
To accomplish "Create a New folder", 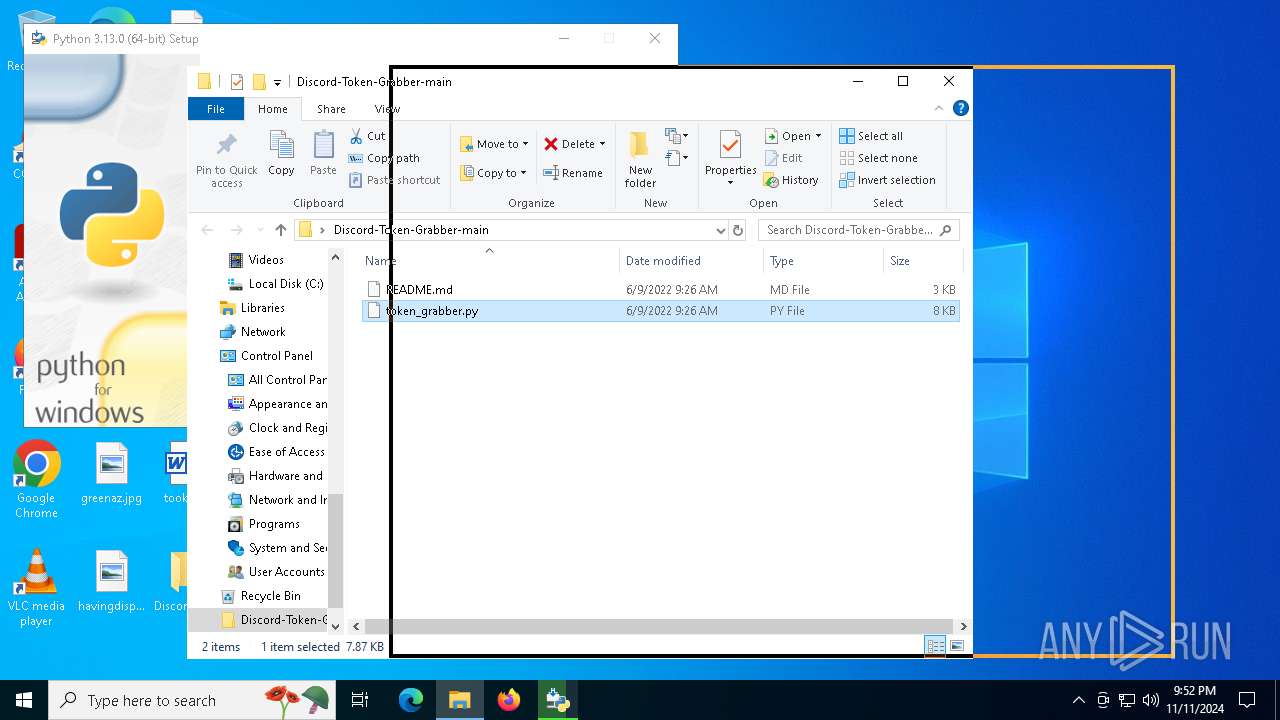I will click(640, 158).
